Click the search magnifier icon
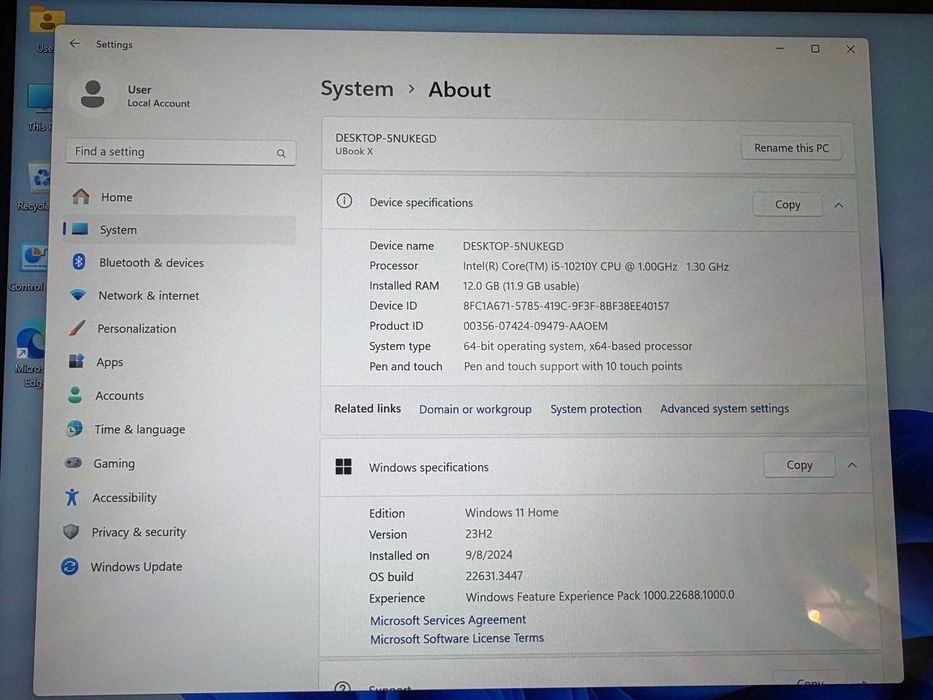 [x=281, y=154]
